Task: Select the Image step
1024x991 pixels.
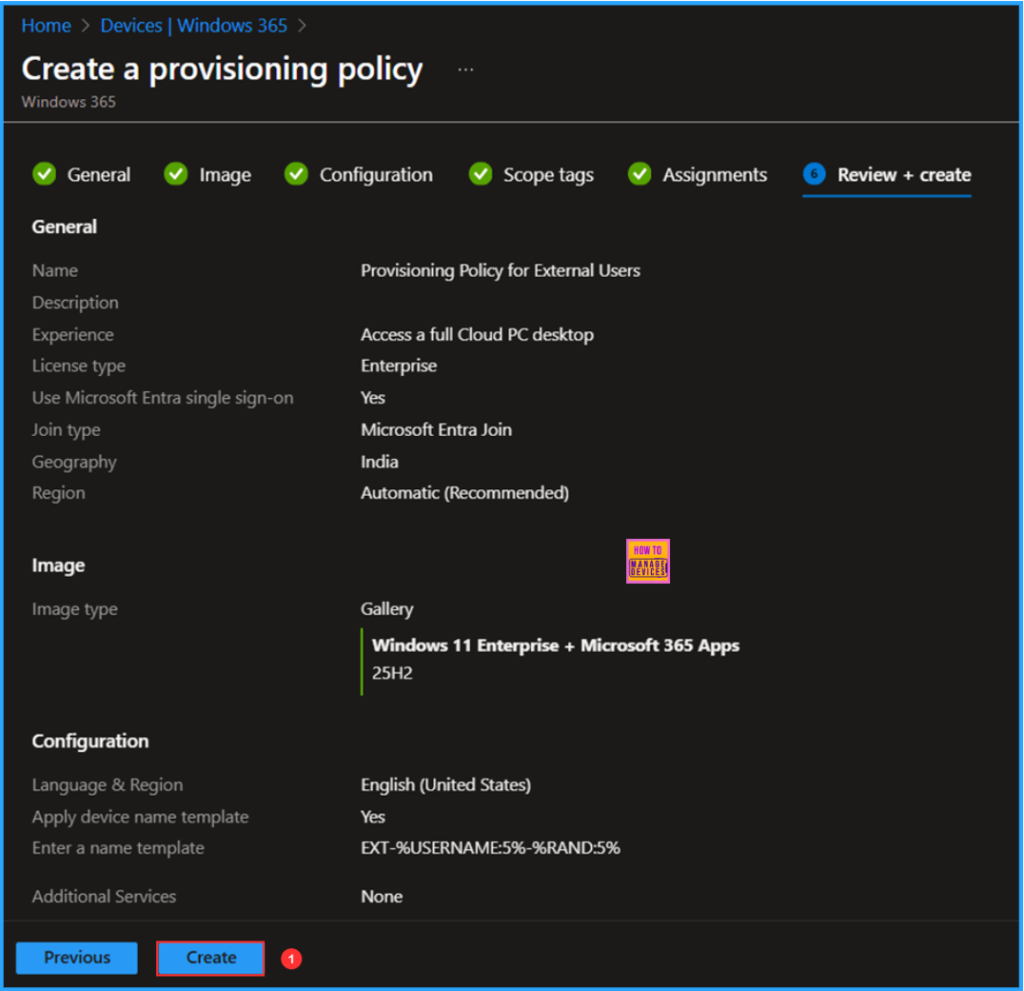Action: pos(224,174)
